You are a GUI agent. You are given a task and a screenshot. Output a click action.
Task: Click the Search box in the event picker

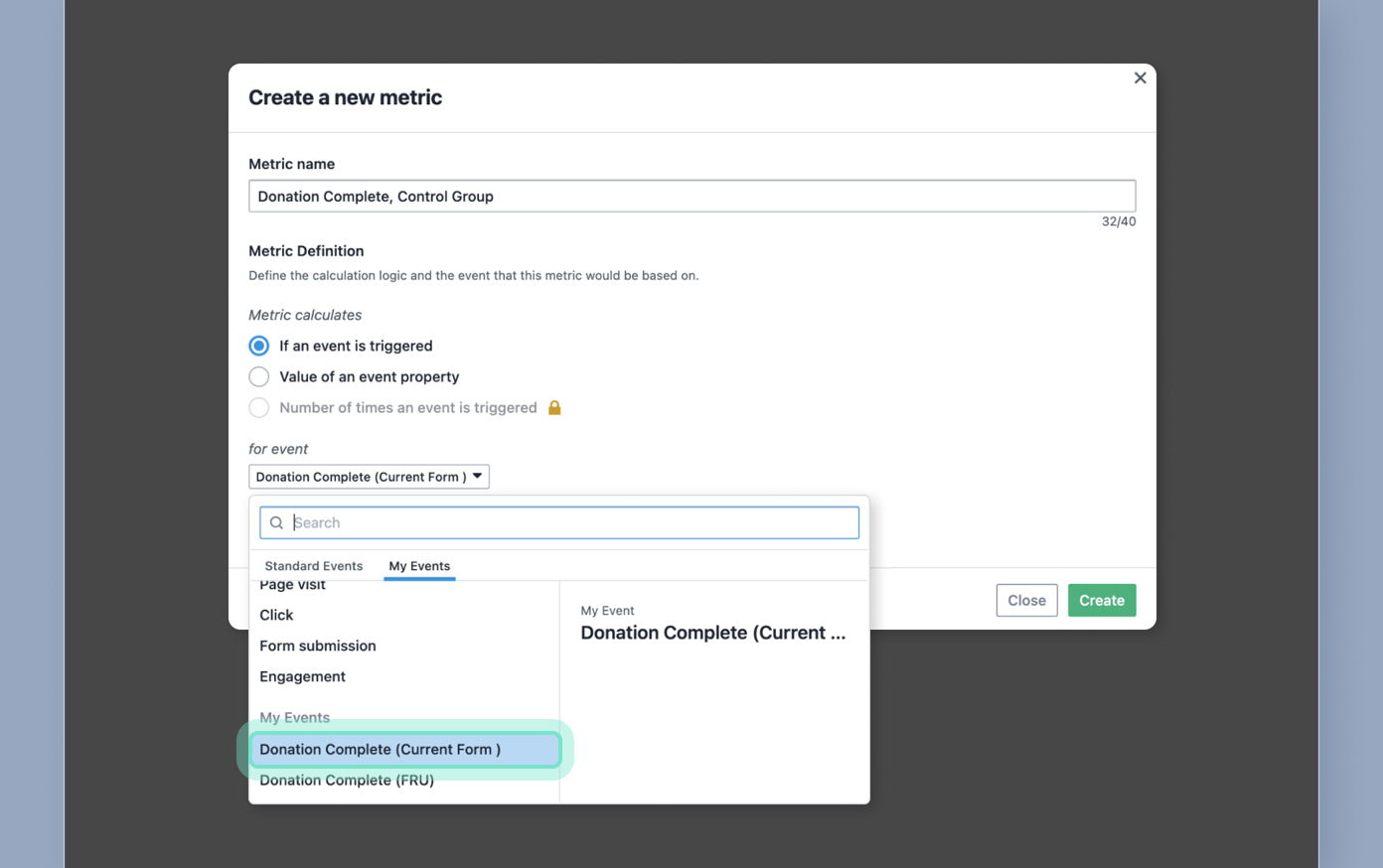point(558,522)
